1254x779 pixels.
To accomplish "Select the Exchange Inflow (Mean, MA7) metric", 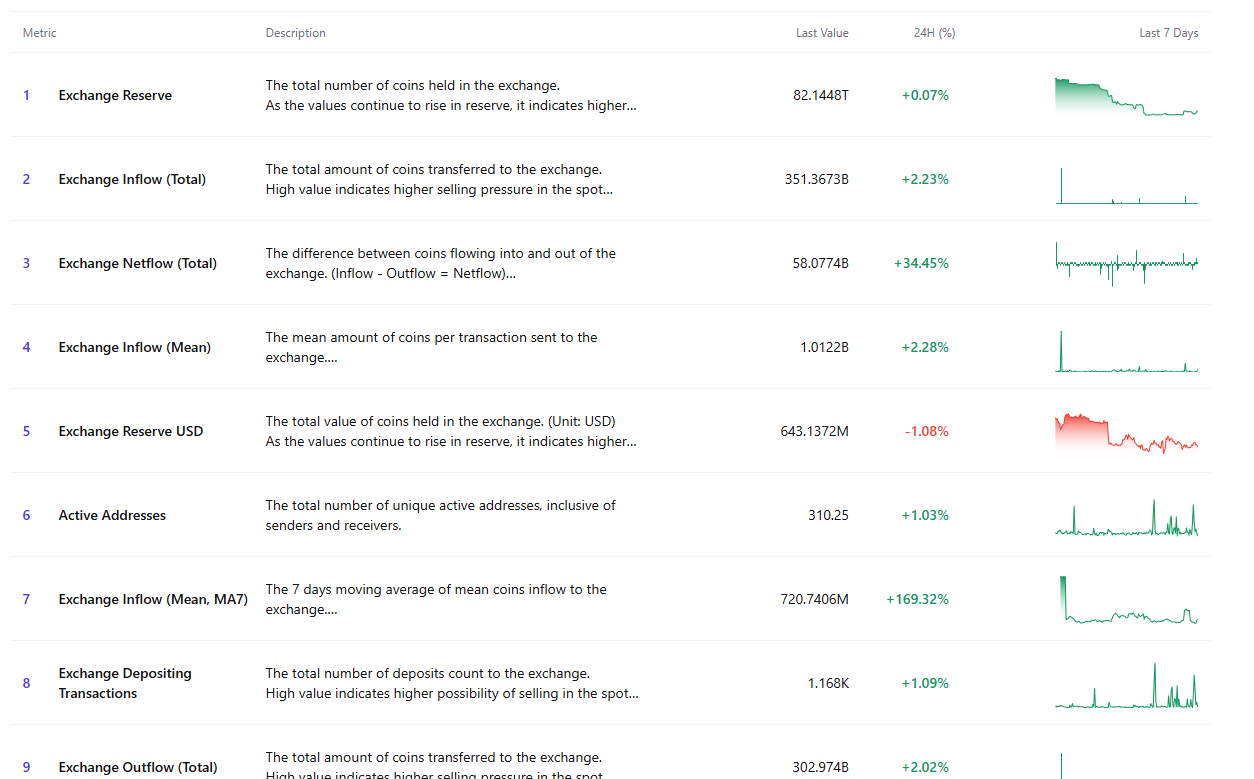I will point(153,600).
